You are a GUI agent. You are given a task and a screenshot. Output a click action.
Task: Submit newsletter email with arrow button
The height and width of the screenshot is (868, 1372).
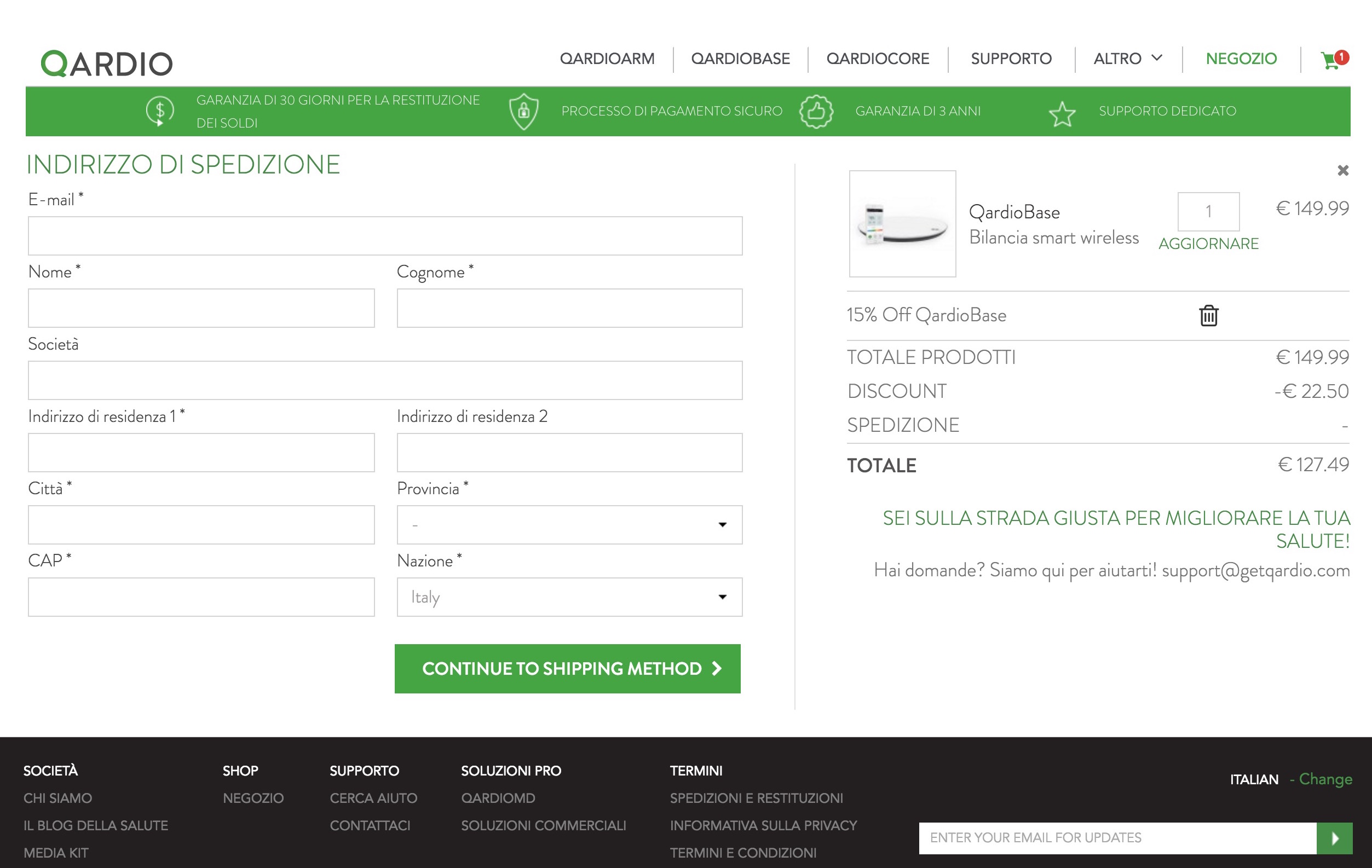tap(1334, 838)
